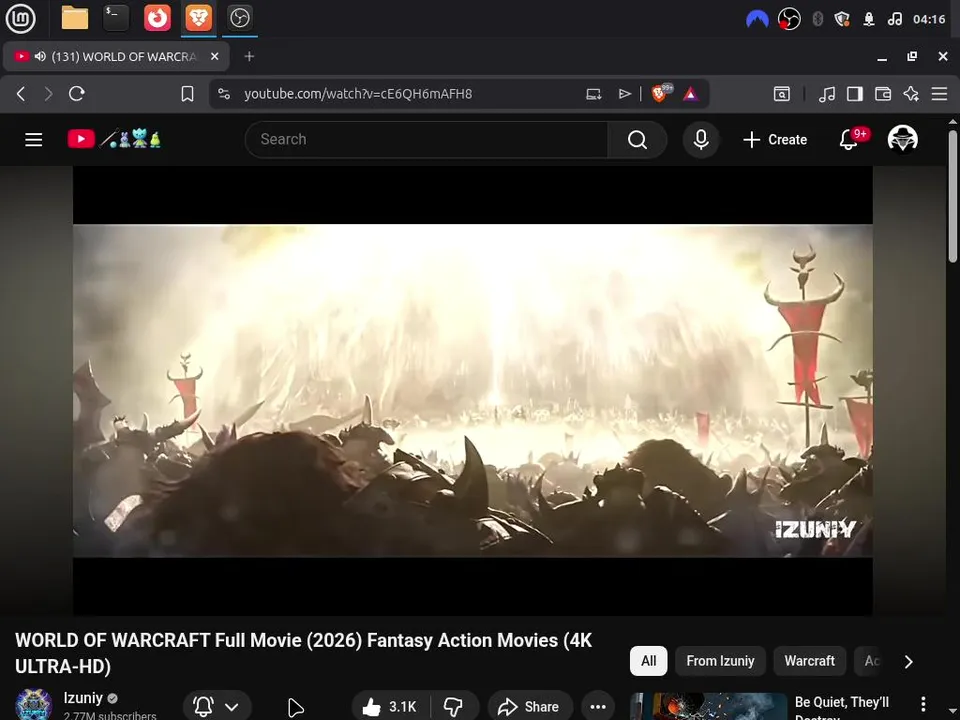Open the Brave Shields lion icon
The image size is (960, 720).
[x=660, y=93]
